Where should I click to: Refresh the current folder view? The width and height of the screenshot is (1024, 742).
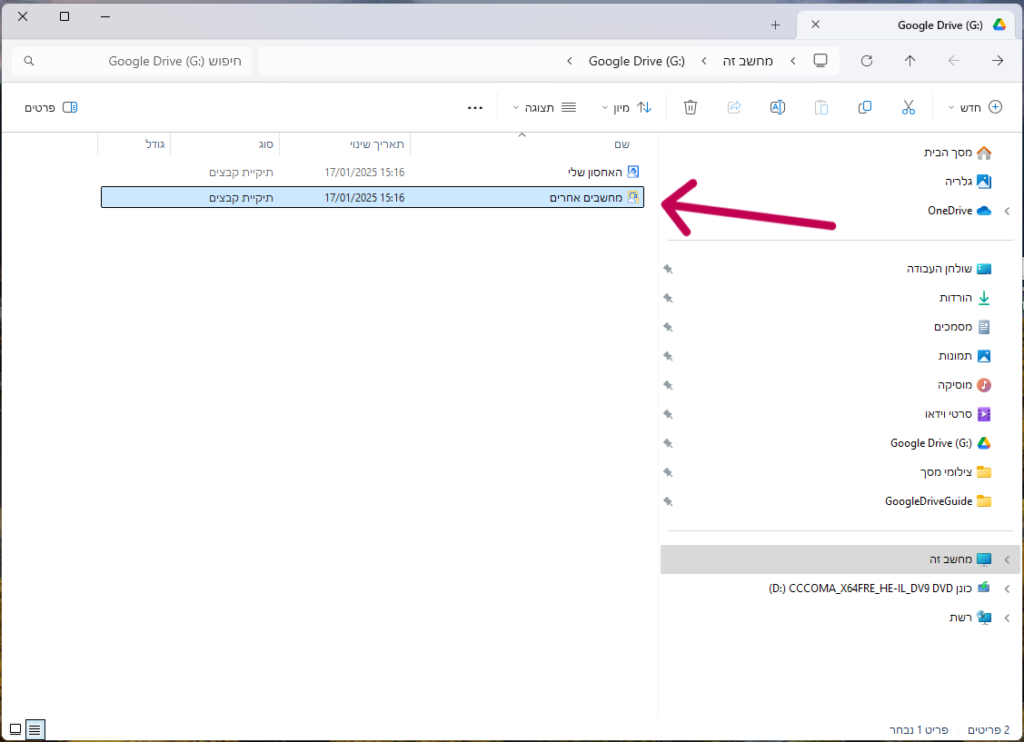(867, 61)
